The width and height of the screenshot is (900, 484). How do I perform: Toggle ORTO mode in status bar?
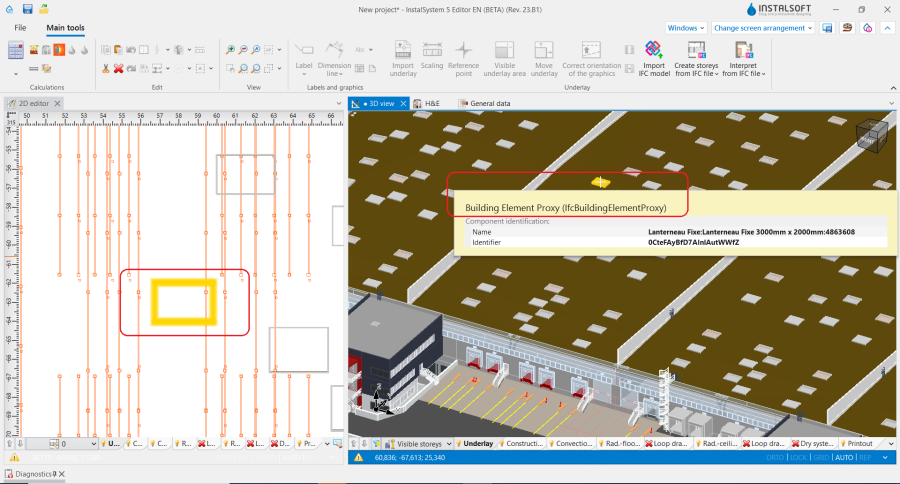click(x=775, y=458)
